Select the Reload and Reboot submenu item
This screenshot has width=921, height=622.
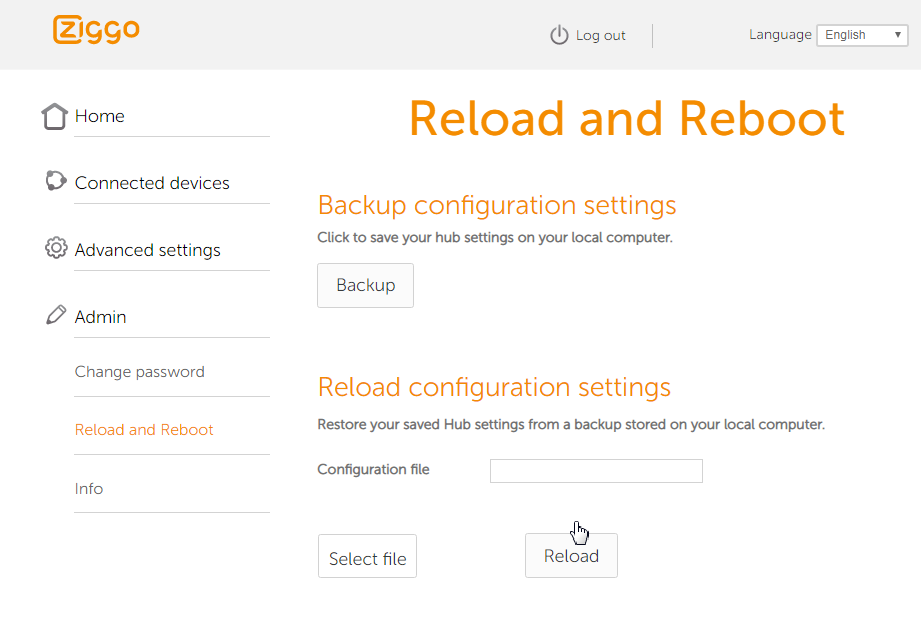(144, 430)
